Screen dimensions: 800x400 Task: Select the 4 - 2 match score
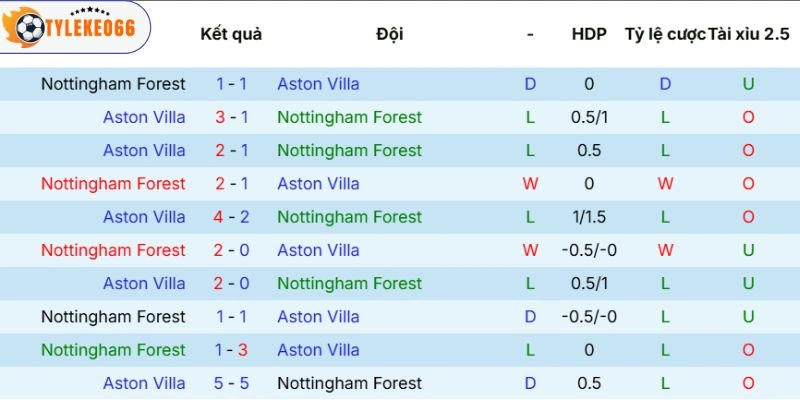[232, 217]
